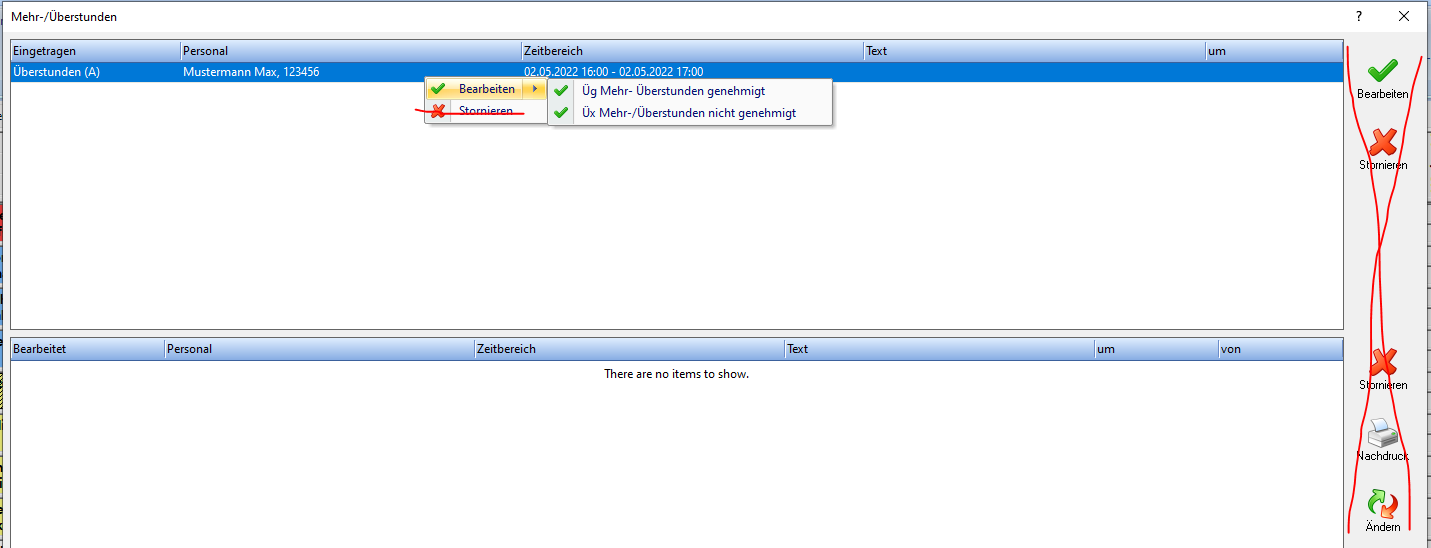
Task: Select 'Üx Mehr-/Überstunden nicht genehmigt' entry
Action: pos(688,113)
